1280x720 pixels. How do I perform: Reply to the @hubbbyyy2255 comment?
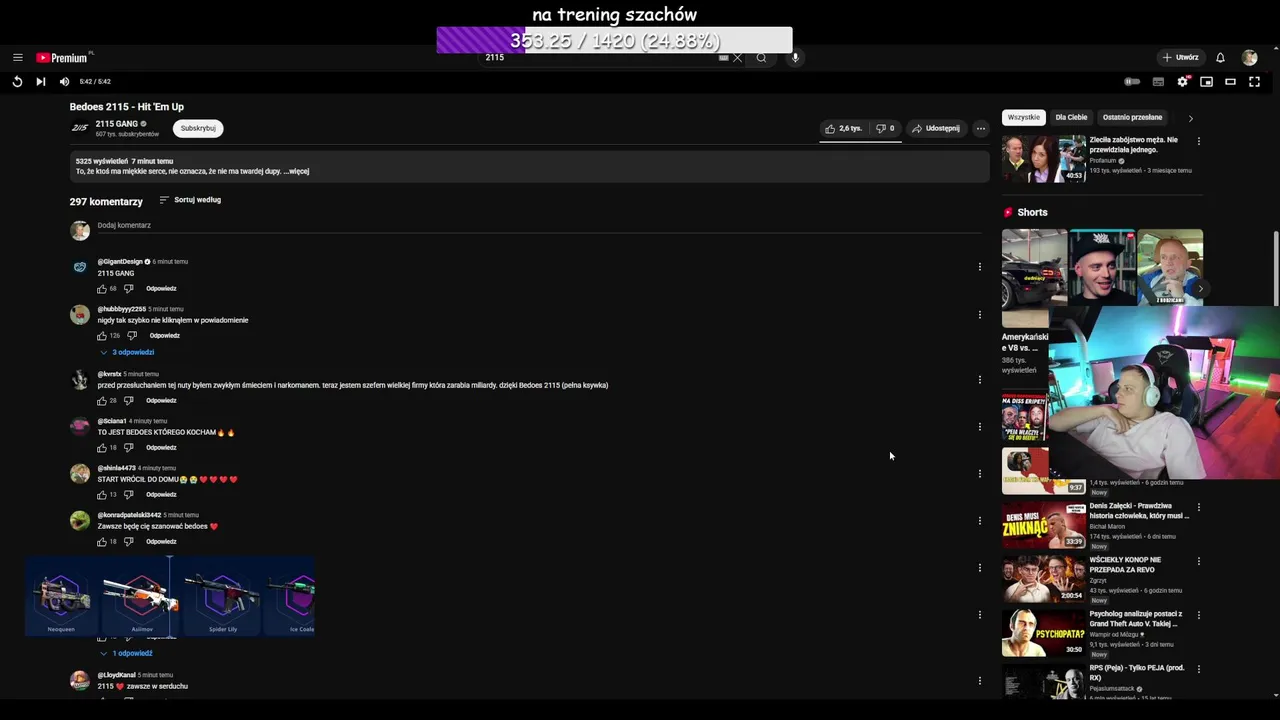(165, 336)
